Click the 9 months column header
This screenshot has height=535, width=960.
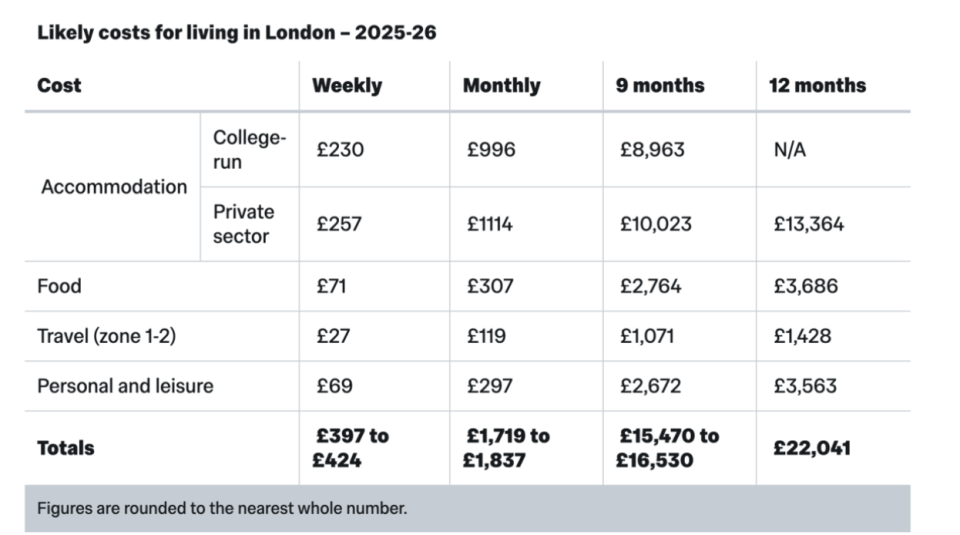(660, 86)
